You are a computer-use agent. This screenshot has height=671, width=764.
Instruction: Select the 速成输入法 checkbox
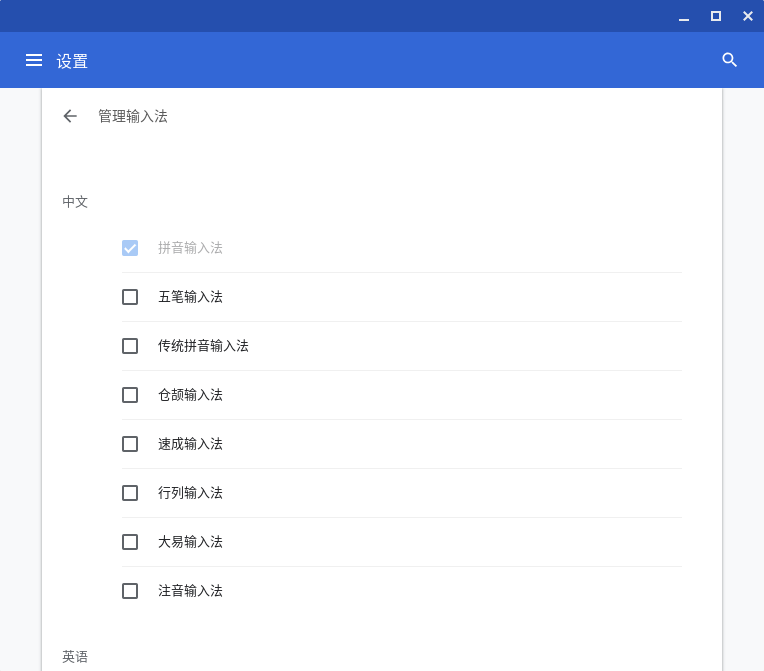(130, 444)
